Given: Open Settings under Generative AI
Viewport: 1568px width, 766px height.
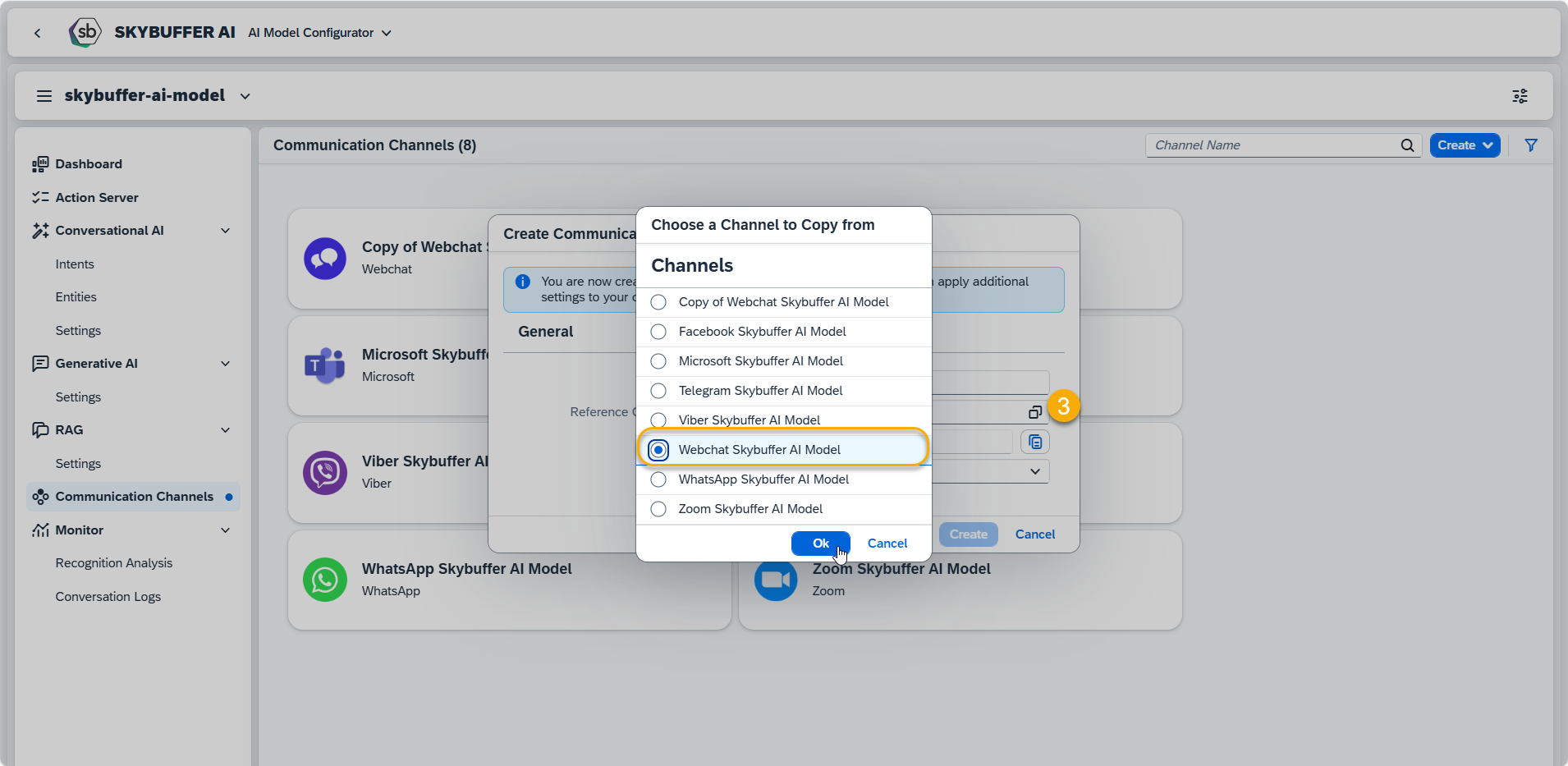Looking at the screenshot, I should coord(78,397).
